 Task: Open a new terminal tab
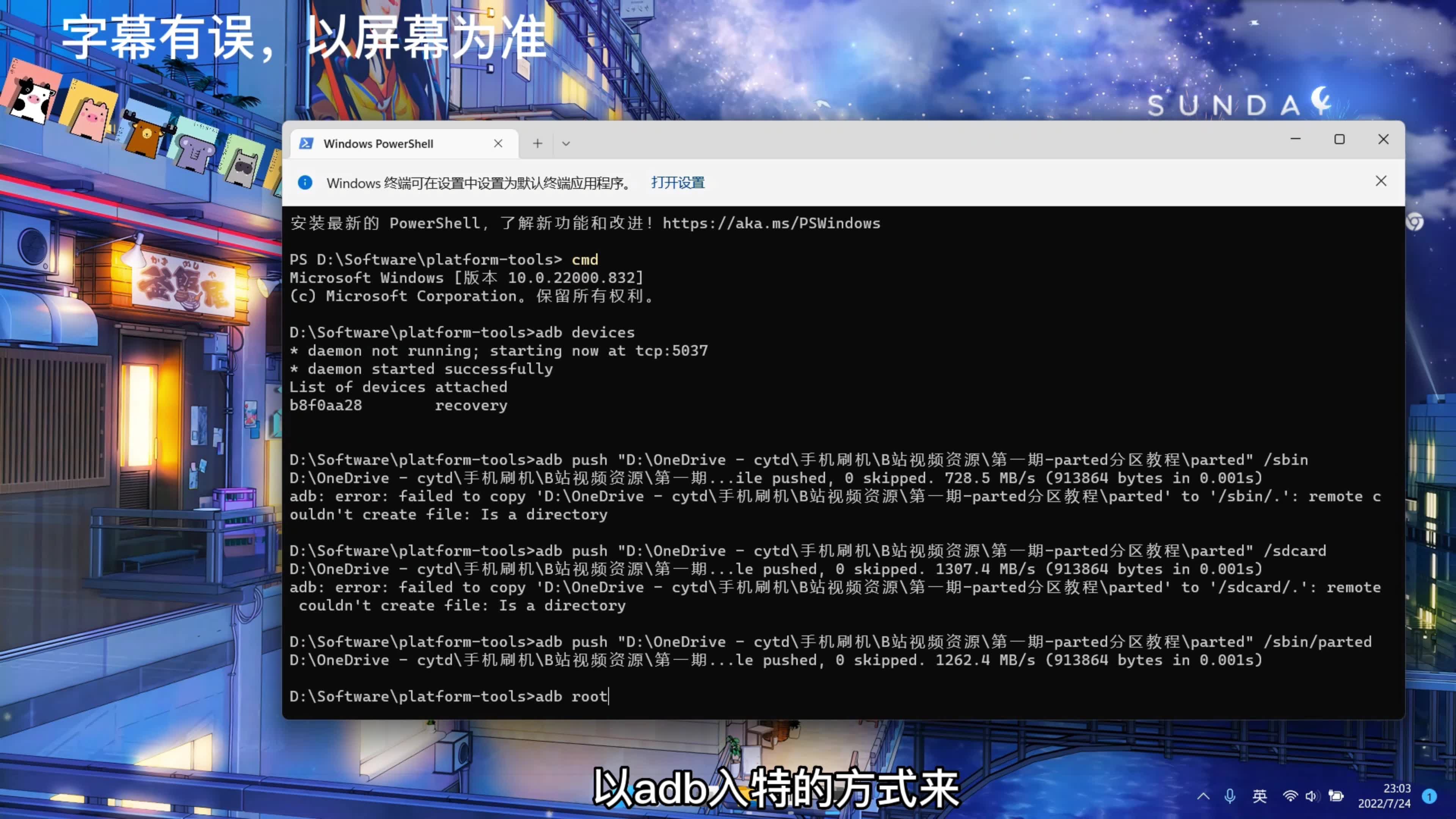coord(538,144)
